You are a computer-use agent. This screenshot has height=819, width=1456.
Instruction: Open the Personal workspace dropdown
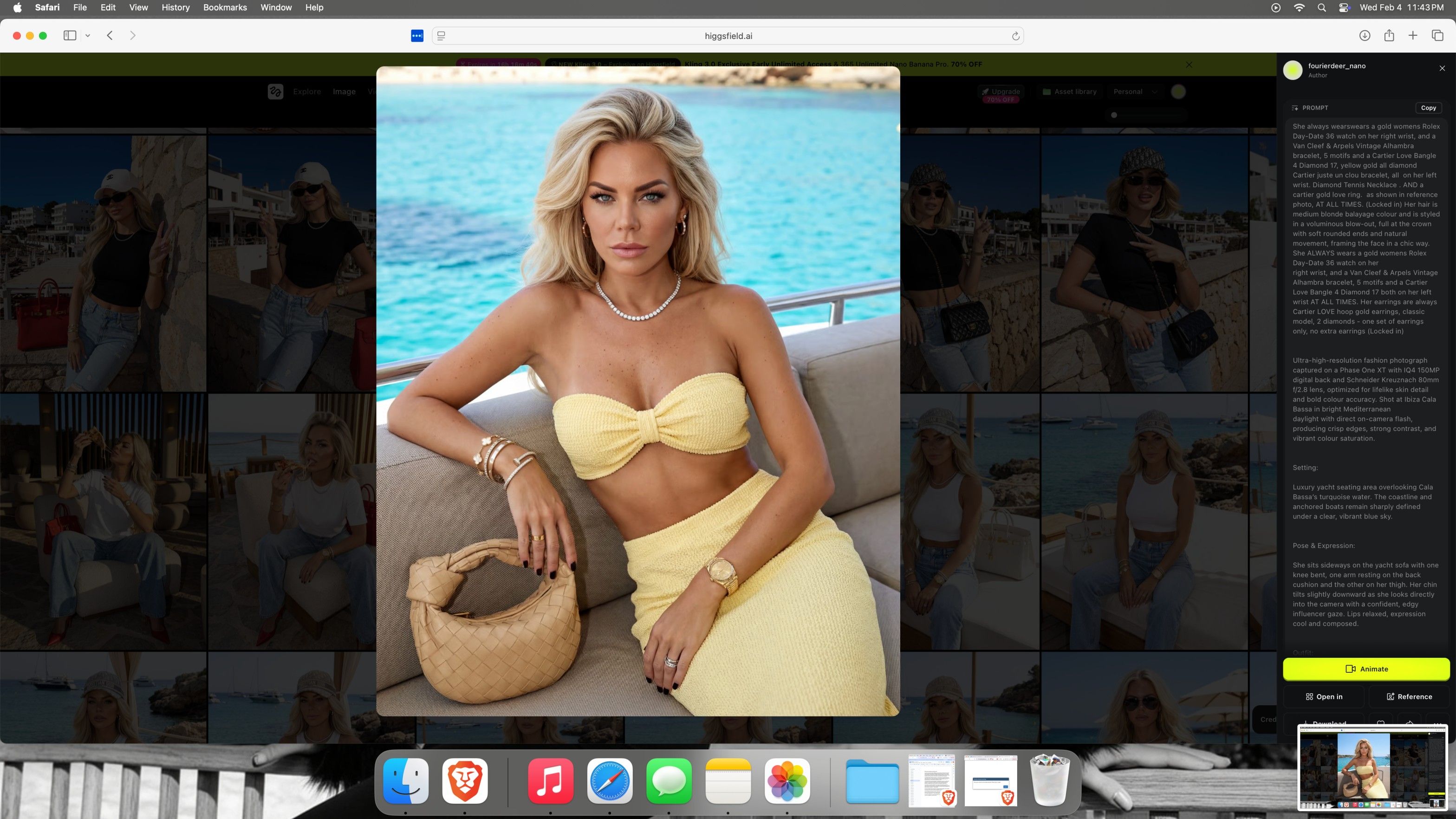[x=1135, y=91]
